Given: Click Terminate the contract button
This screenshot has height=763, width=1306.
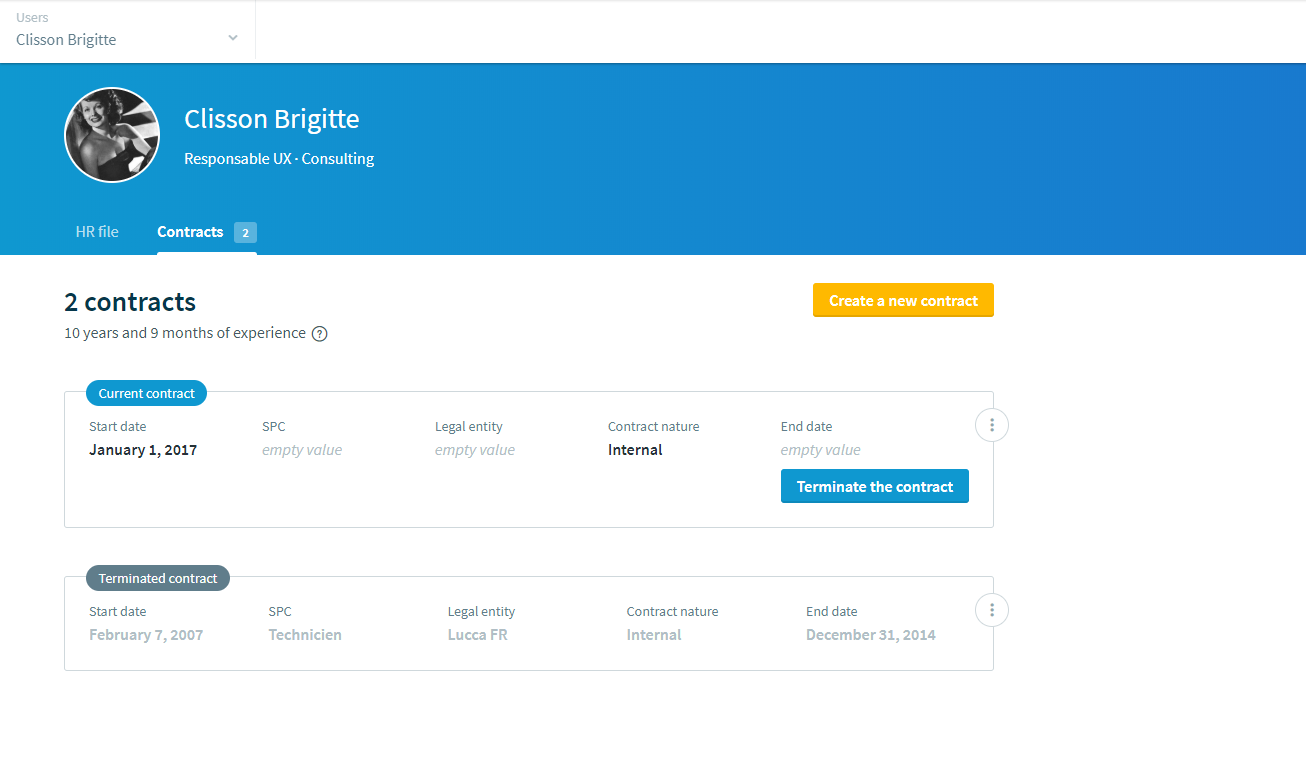Looking at the screenshot, I should pyautogui.click(x=875, y=486).
